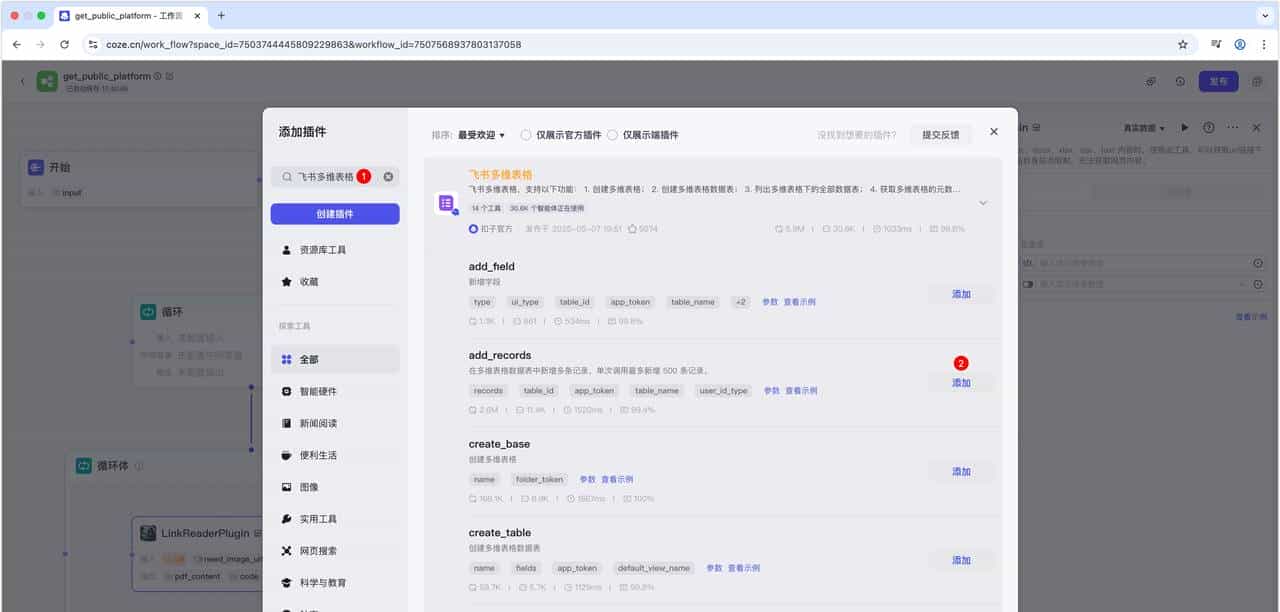Open history via the clock icon near 发布
This screenshot has height=612, width=1280.
pos(1181,81)
